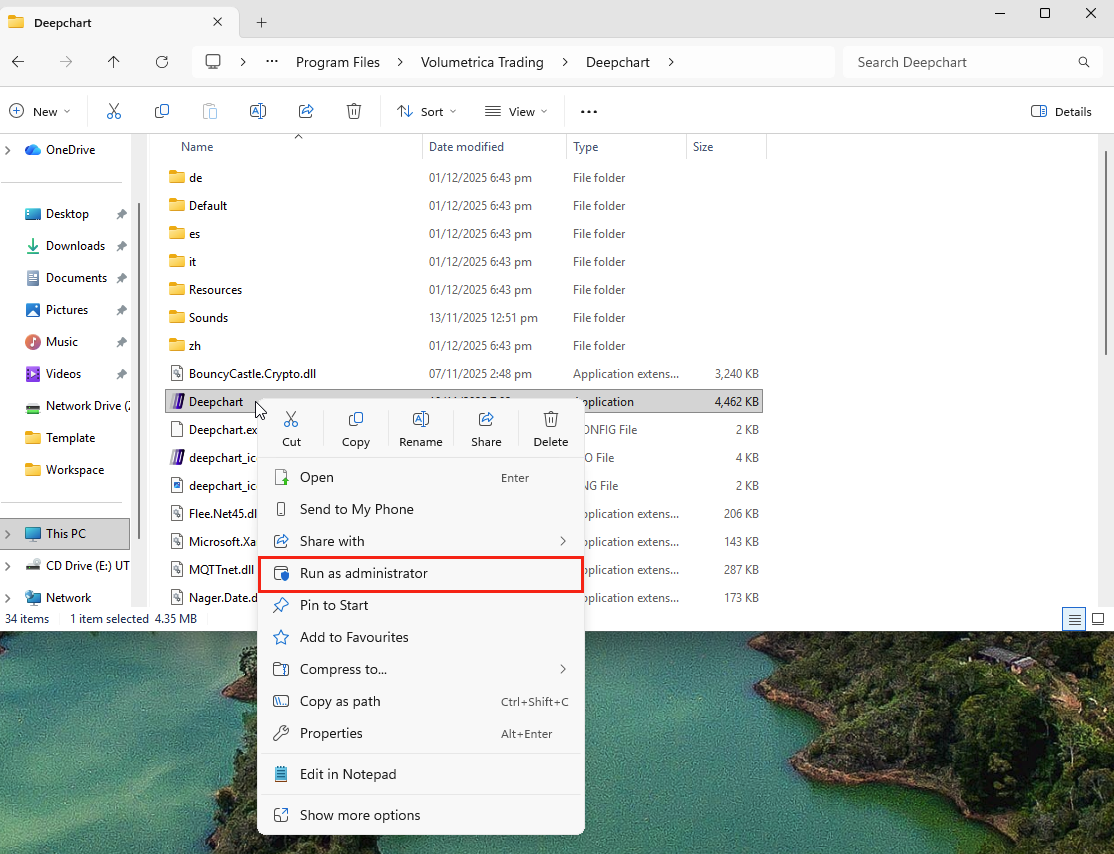
Task: Click Volumetrica Trading in the address path
Action: 482,62
